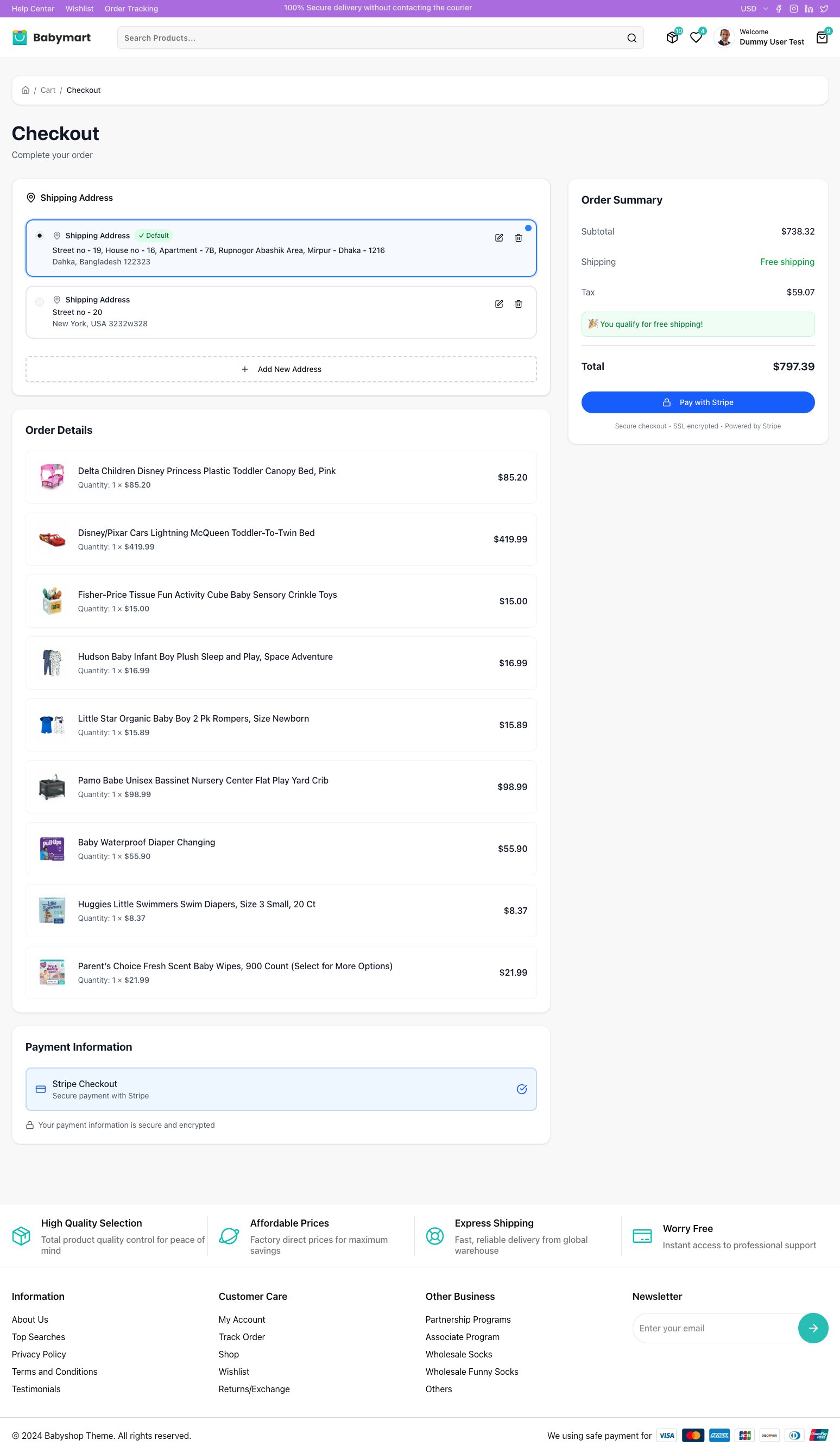Image resolution: width=840 pixels, height=1453 pixels.
Task: Open the Privacy Policy footer link
Action: pyautogui.click(x=39, y=1354)
